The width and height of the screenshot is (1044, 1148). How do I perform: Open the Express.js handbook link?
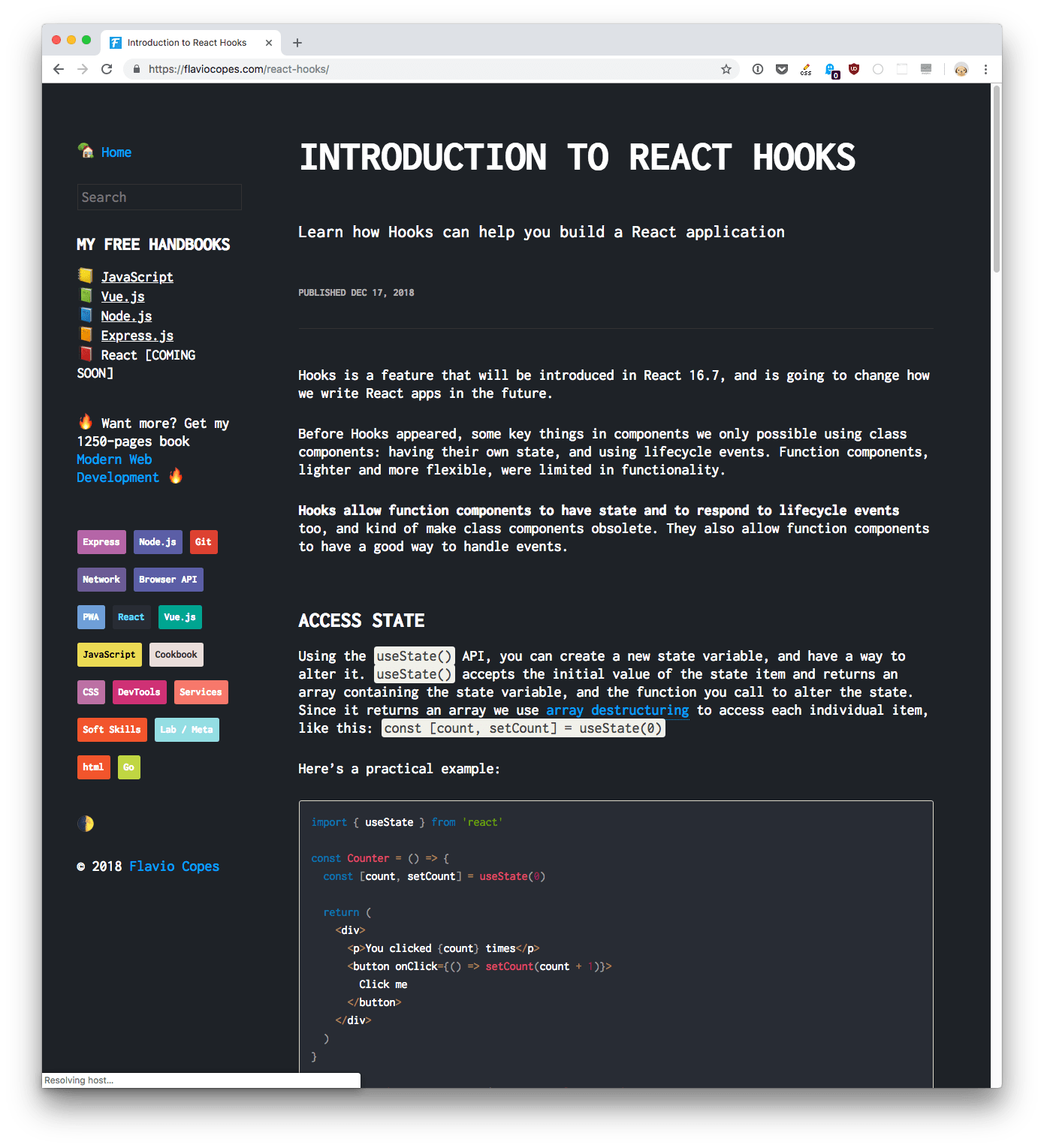(x=137, y=335)
